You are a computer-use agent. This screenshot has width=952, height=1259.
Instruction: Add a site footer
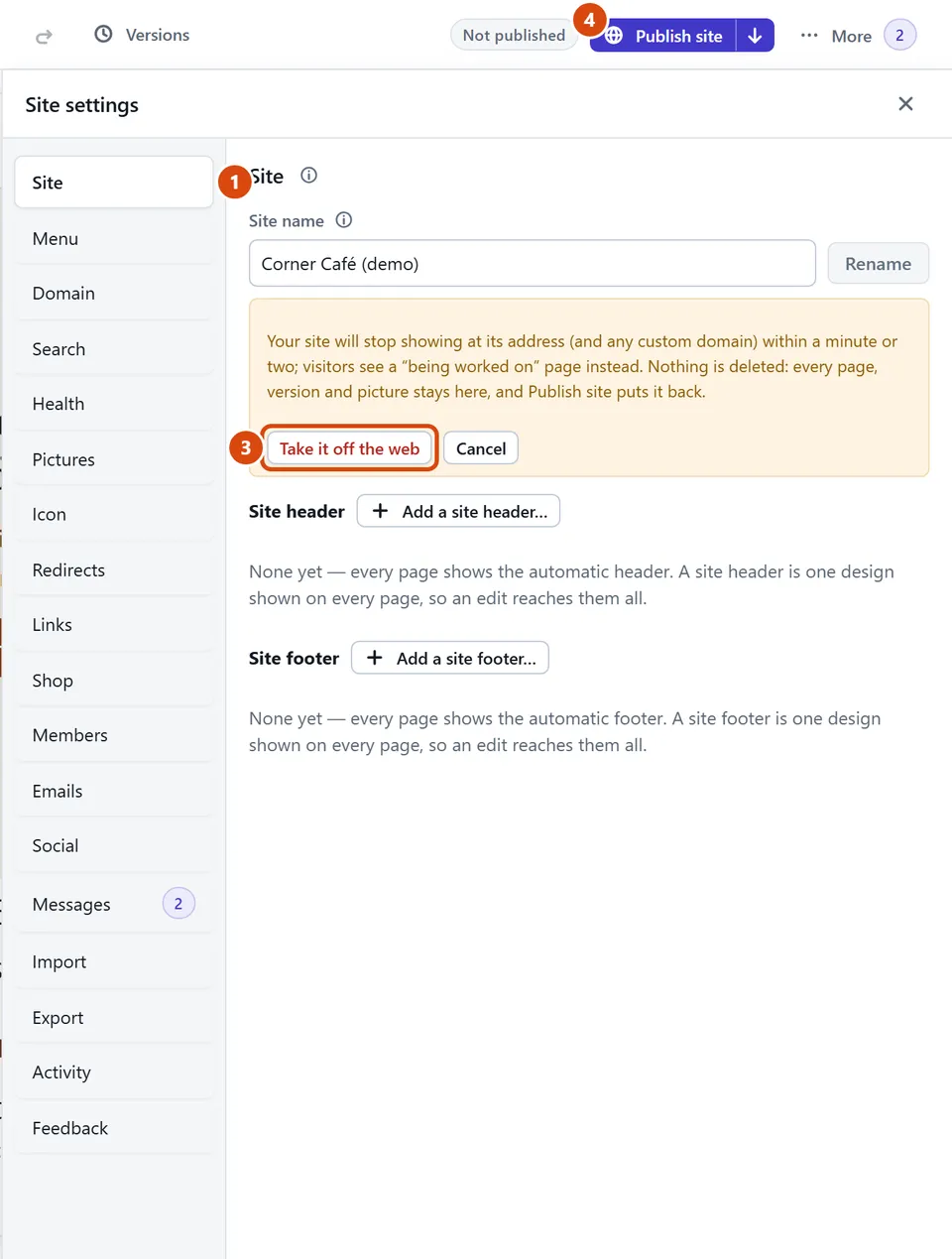click(450, 658)
